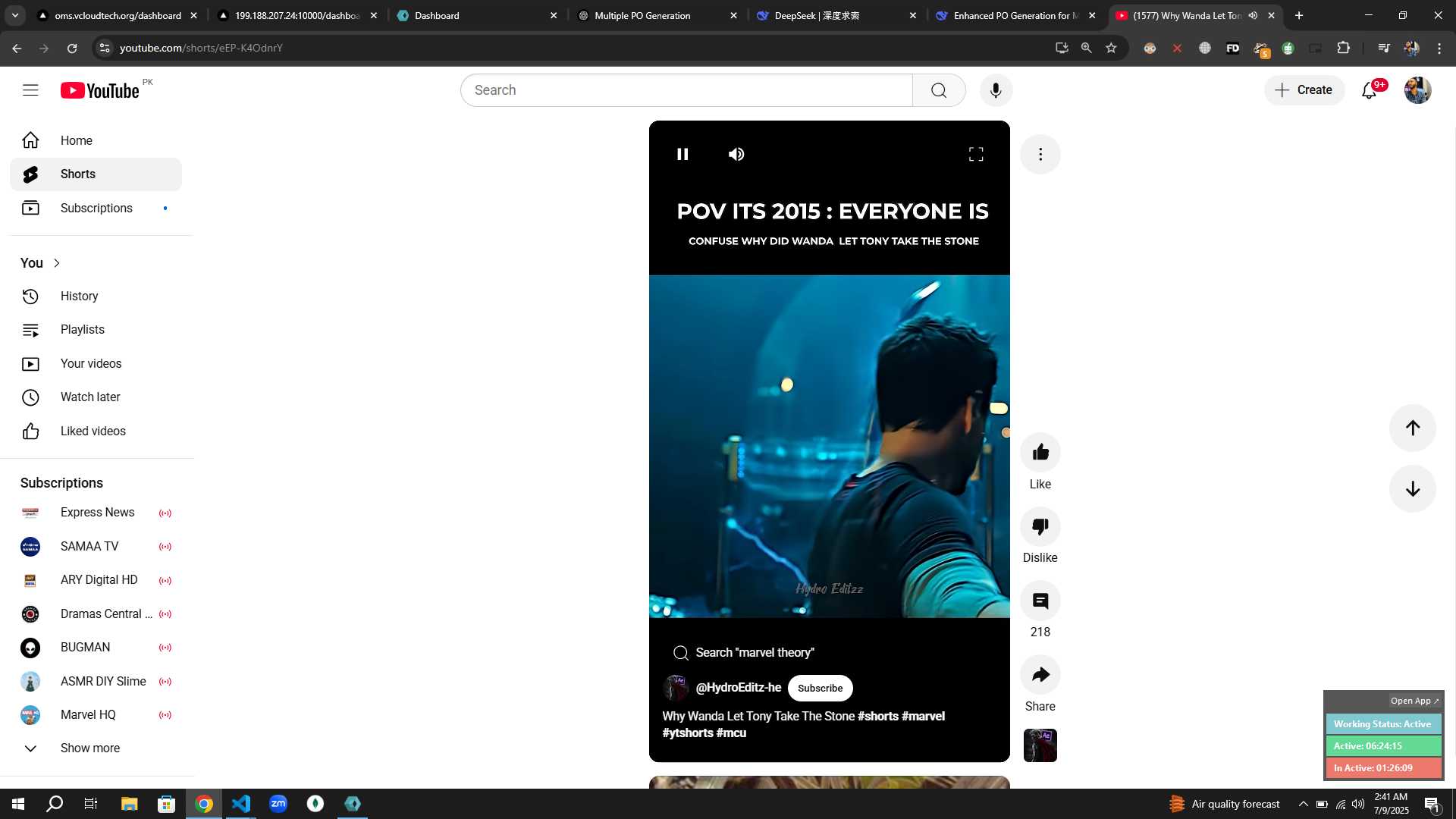
Task: Open Playlists
Action: [96, 330]
